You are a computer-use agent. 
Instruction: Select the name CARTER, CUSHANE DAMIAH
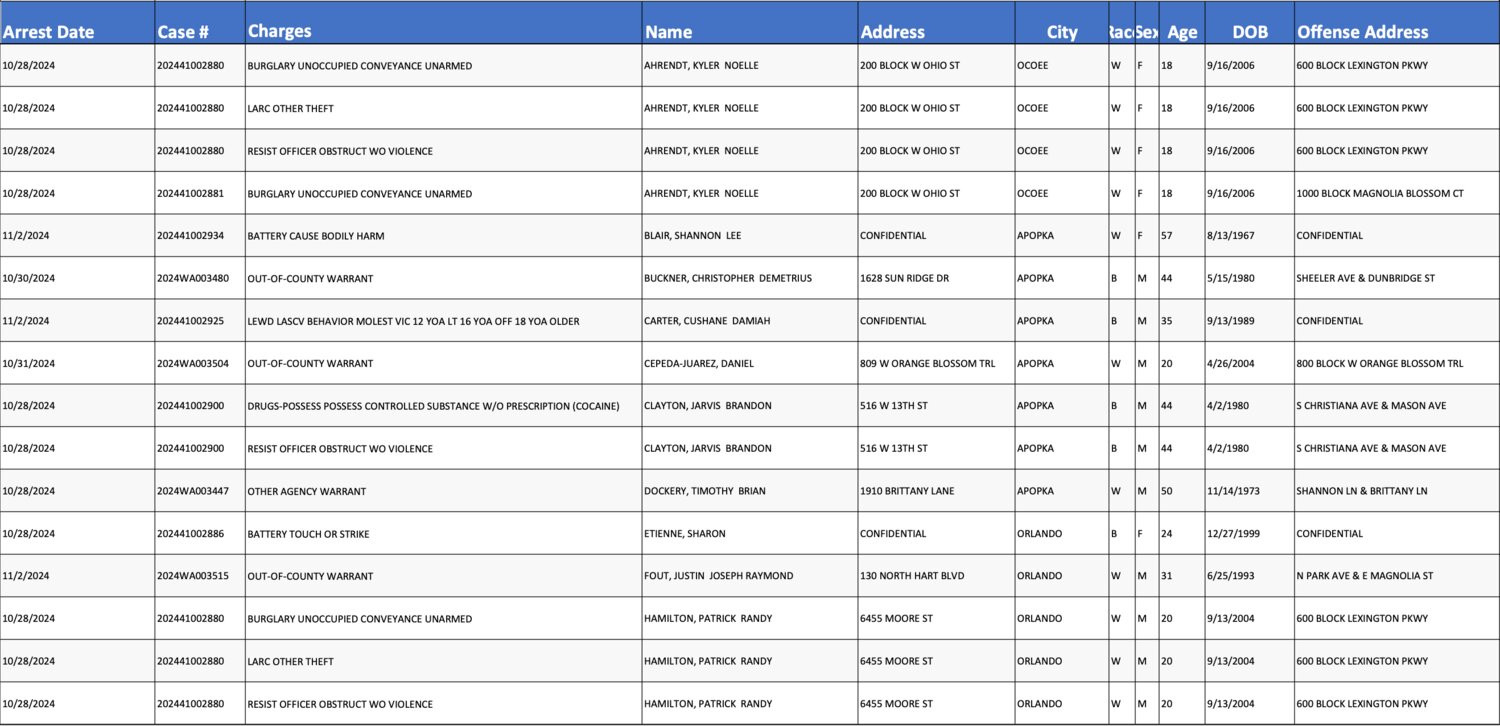pos(750,321)
